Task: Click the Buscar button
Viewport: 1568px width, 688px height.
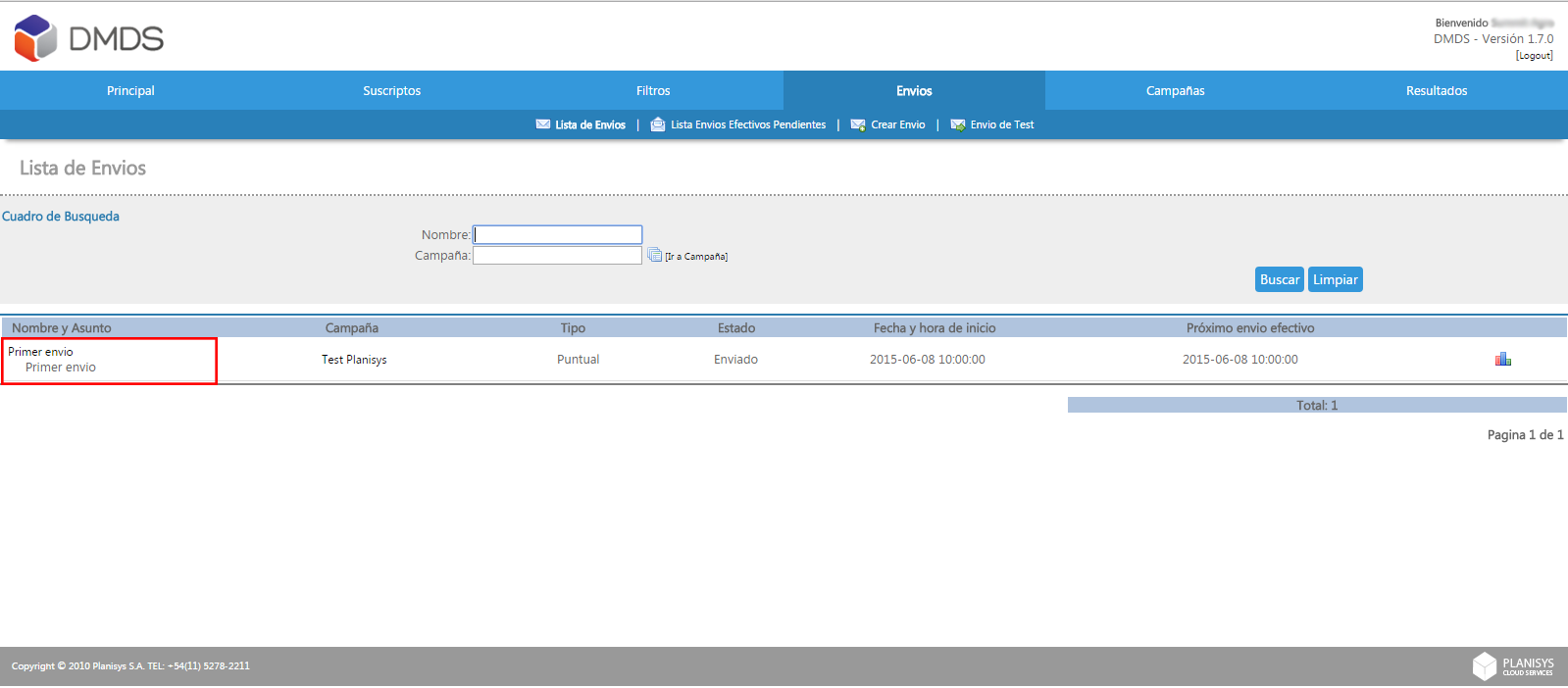Action: pos(1280,279)
